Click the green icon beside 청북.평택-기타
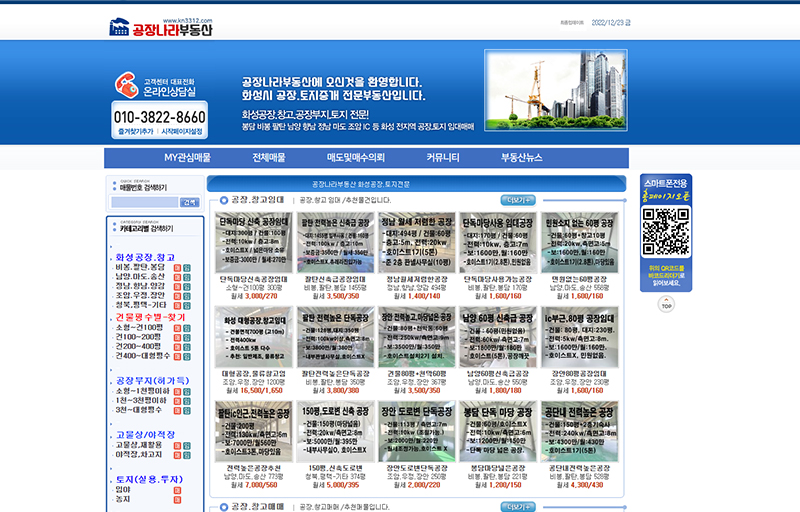 coord(187,305)
